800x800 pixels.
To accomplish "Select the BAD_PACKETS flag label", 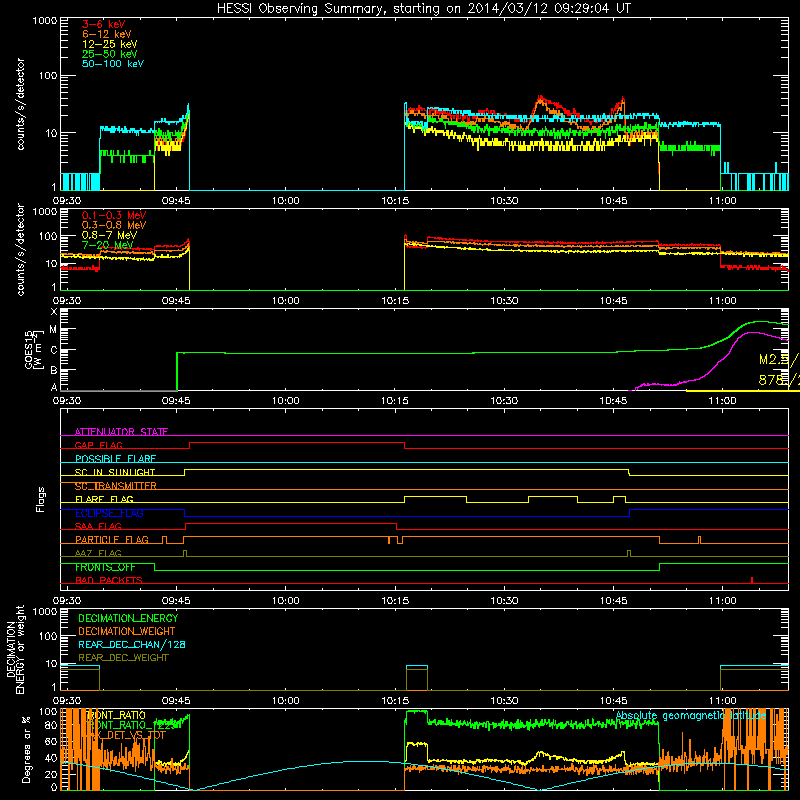I will (109, 580).
